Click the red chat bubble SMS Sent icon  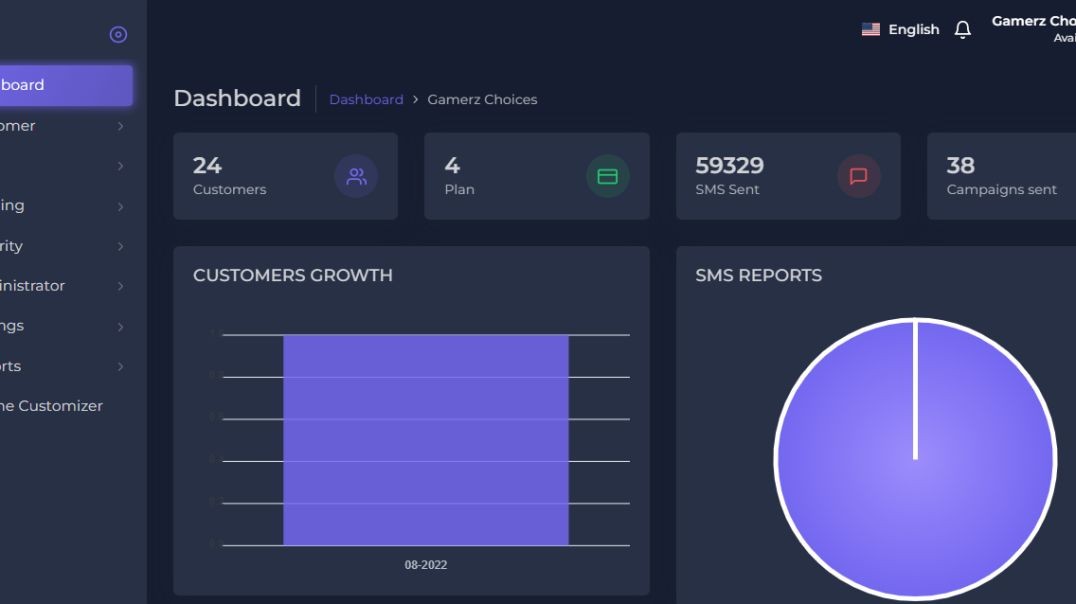pos(858,177)
